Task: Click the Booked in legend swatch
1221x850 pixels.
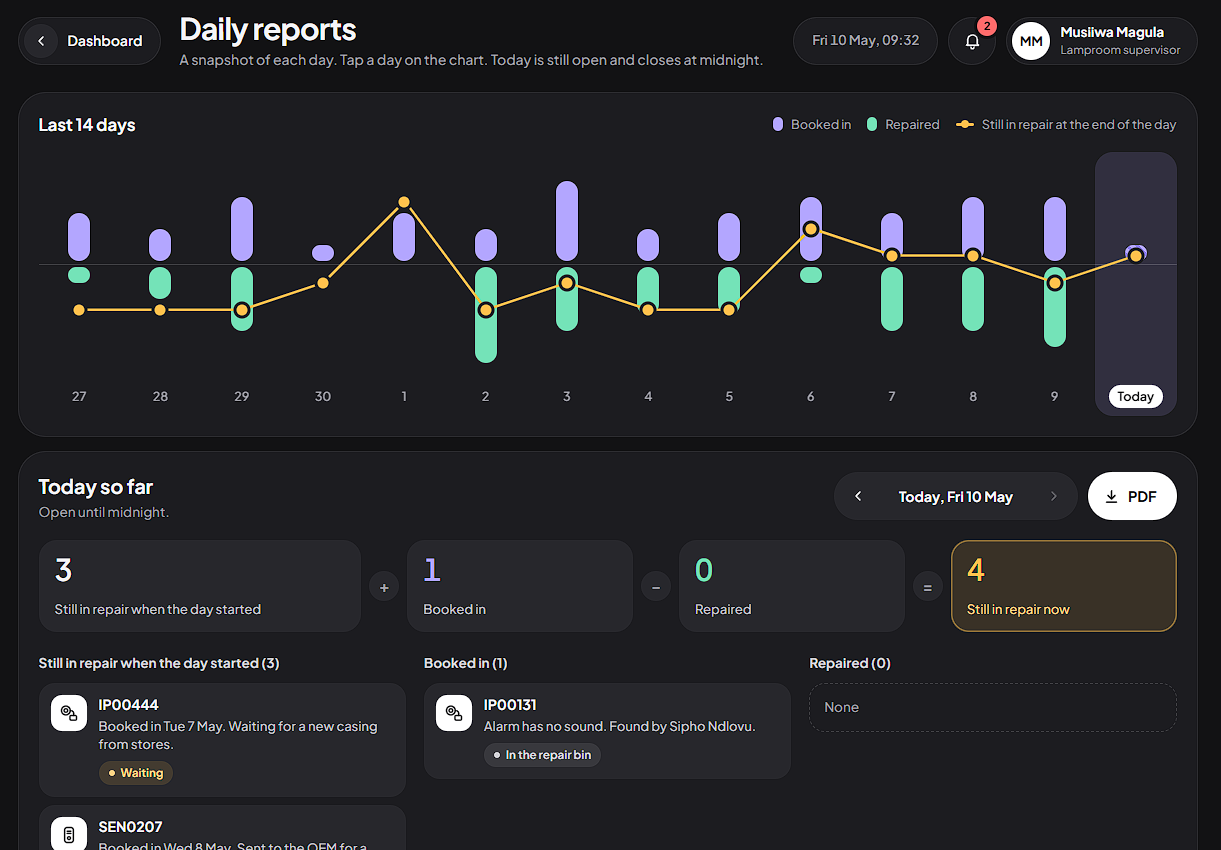Action: (778, 125)
